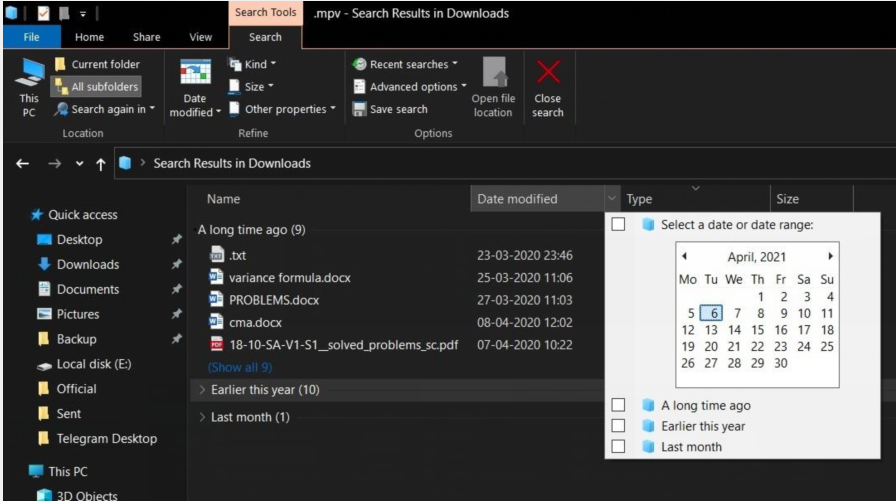Click A long time ago (9) group header
Screen dimensions: 896x501
(x=251, y=230)
